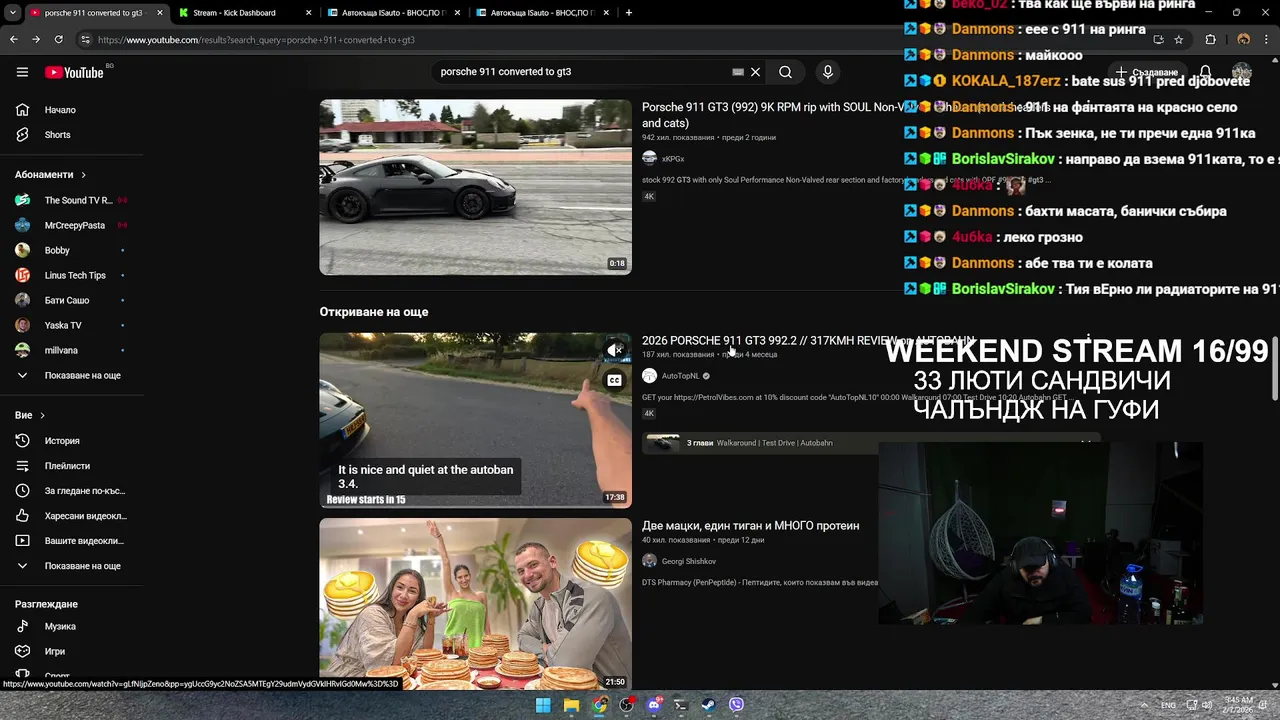Go forward with the browser forward arrow
Image resolution: width=1280 pixels, height=720 pixels.
(x=36, y=40)
